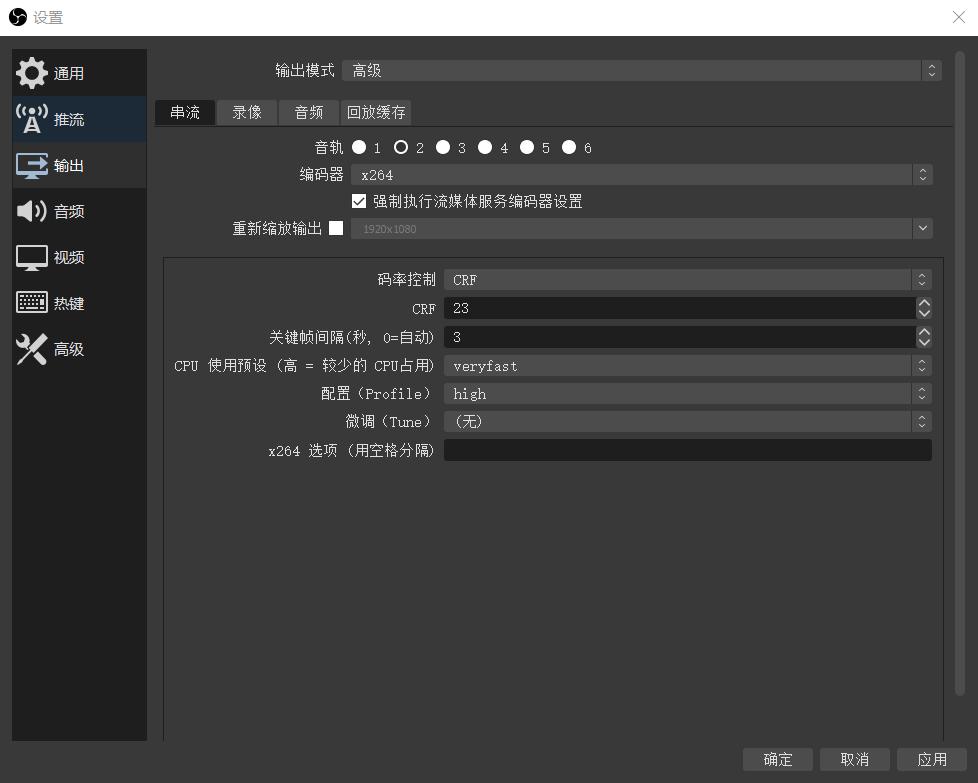Open the 输出模式 dropdown showing 高级
This screenshot has height=783, width=978.
[642, 71]
